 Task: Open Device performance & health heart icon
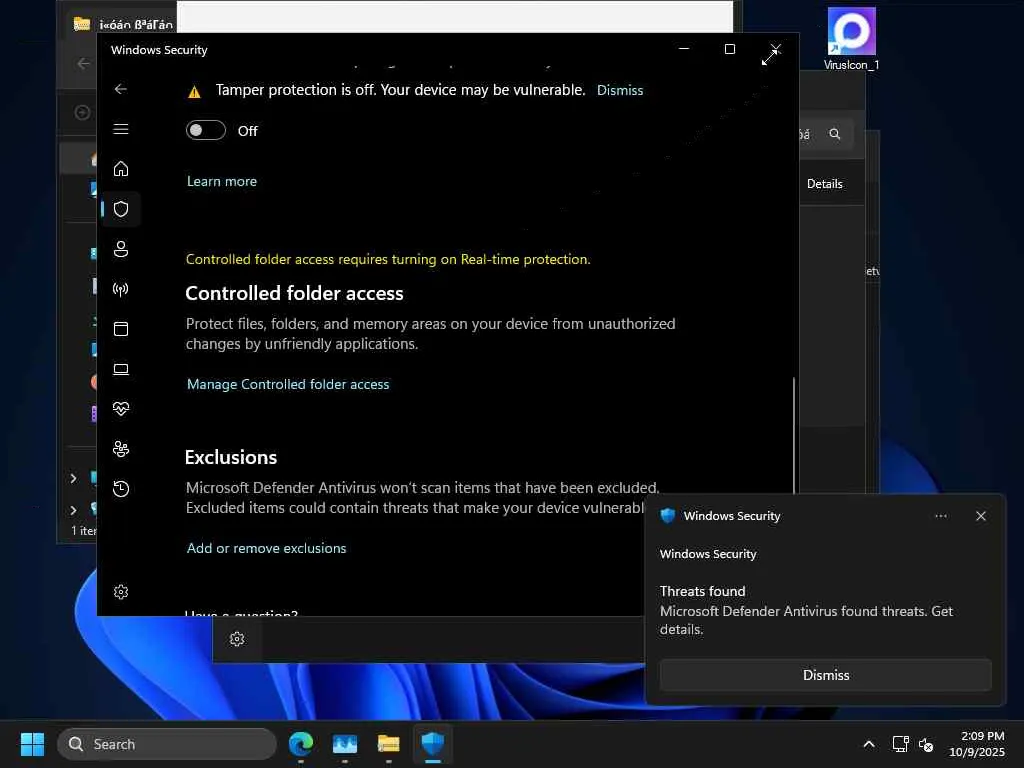[x=121, y=409]
